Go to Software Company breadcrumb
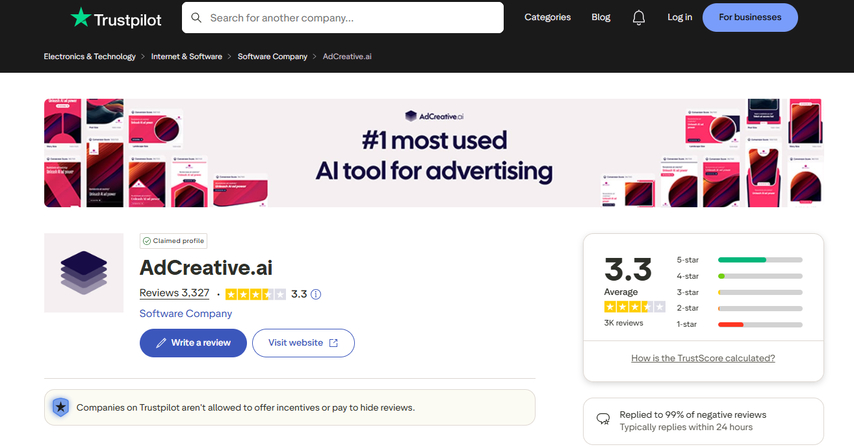854x447 pixels. point(272,57)
